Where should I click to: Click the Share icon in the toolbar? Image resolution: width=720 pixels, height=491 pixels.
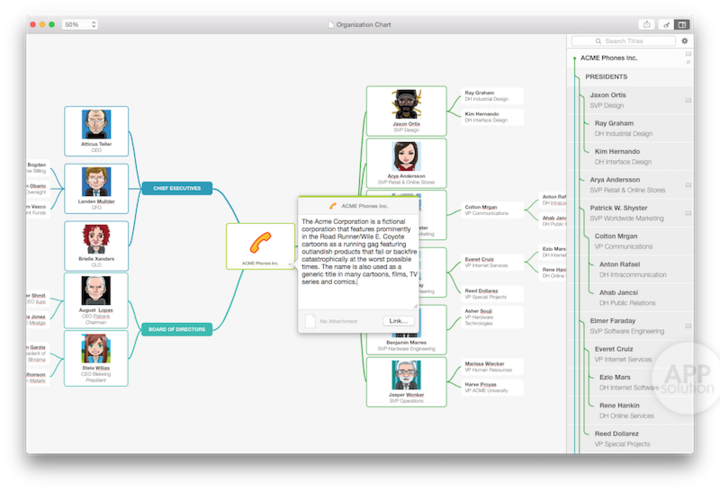click(645, 24)
